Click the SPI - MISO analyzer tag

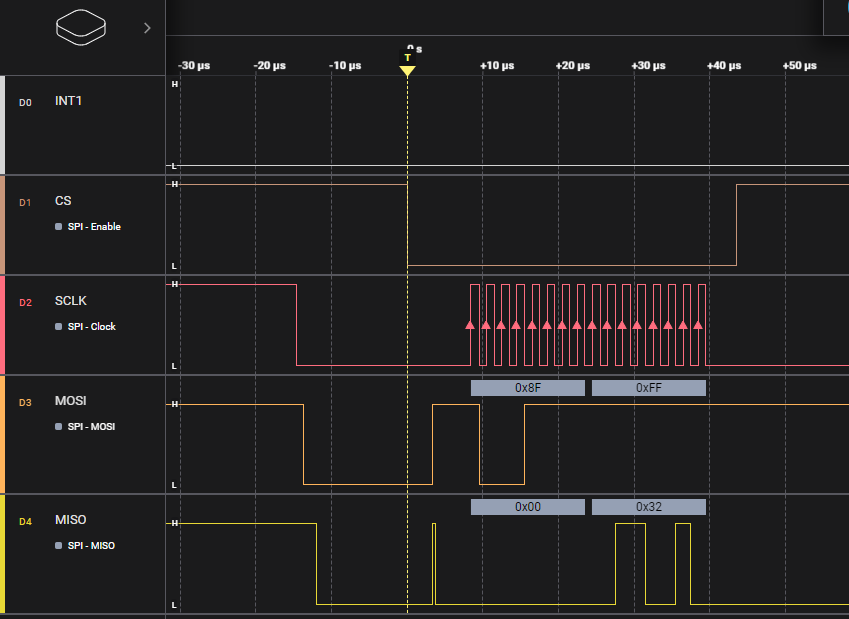tap(85, 546)
